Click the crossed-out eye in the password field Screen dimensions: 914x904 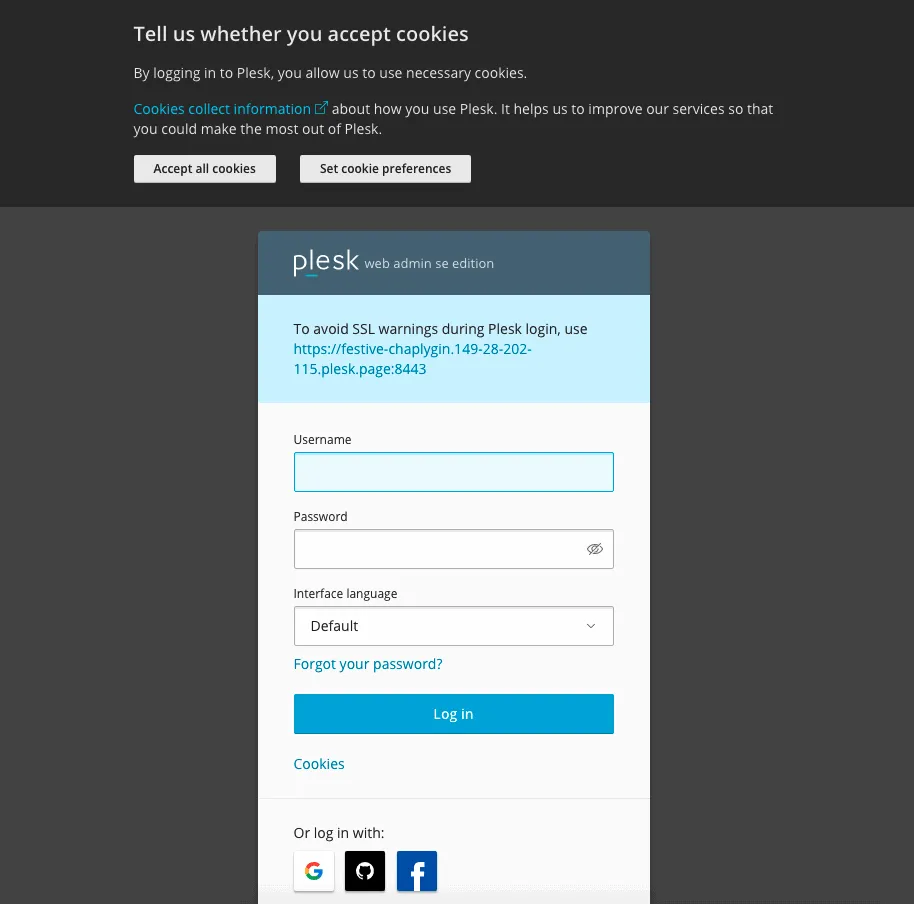pos(594,548)
